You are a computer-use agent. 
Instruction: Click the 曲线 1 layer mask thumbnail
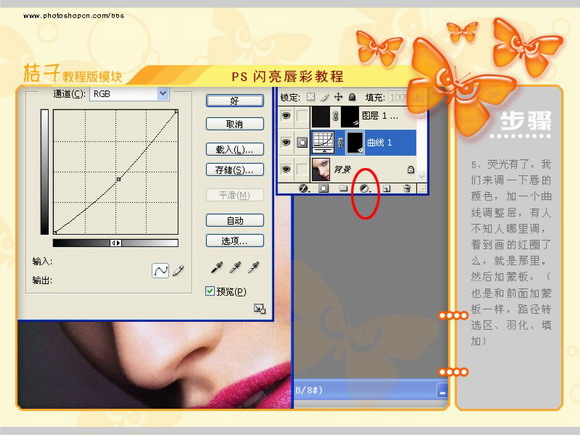click(355, 142)
